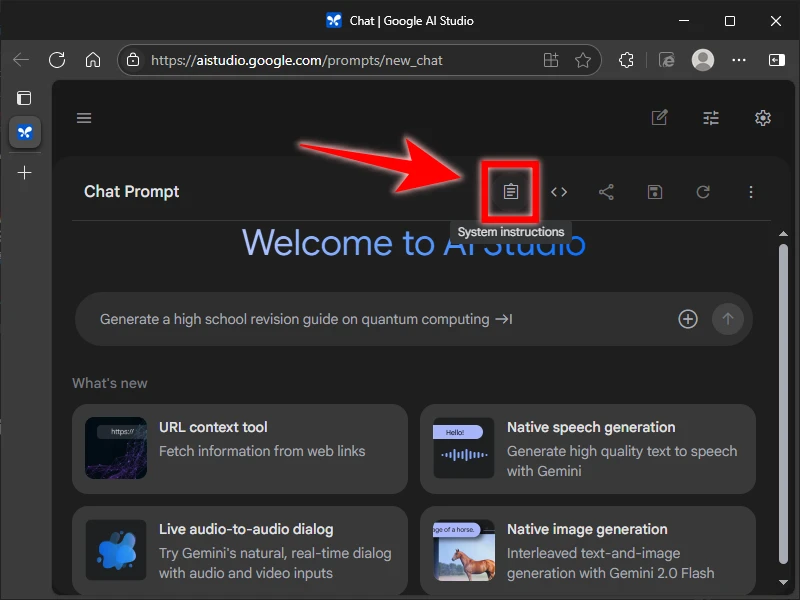Open run settings sliders icon
The width and height of the screenshot is (800, 600).
pos(711,118)
